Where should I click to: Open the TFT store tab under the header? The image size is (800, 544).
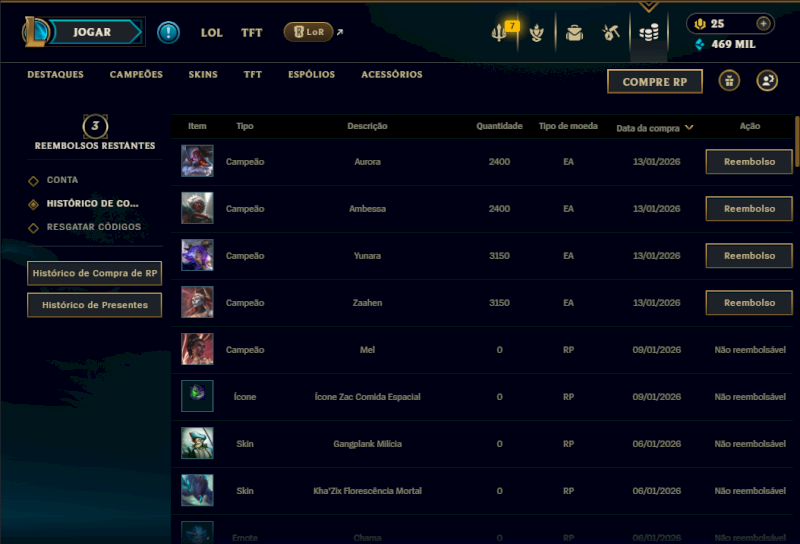pyautogui.click(x=253, y=75)
